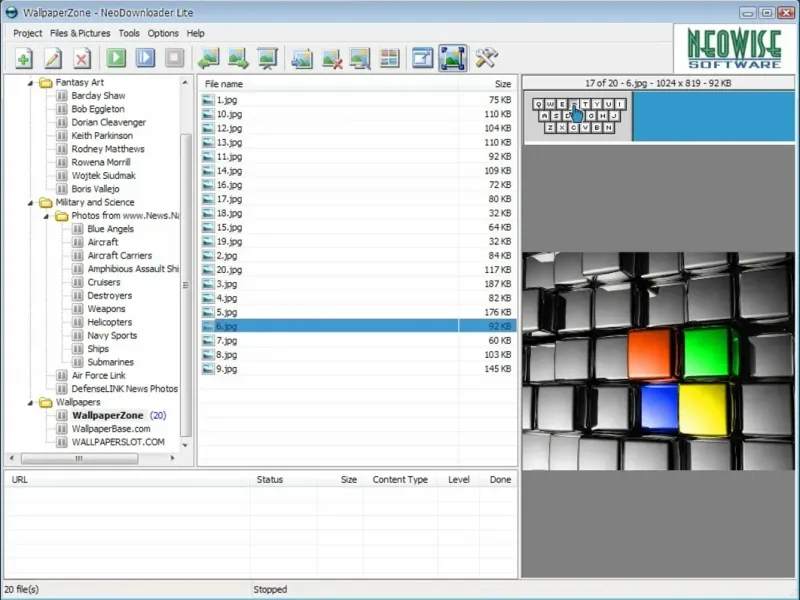
Task: Start downloading with the green play button
Action: tap(116, 57)
